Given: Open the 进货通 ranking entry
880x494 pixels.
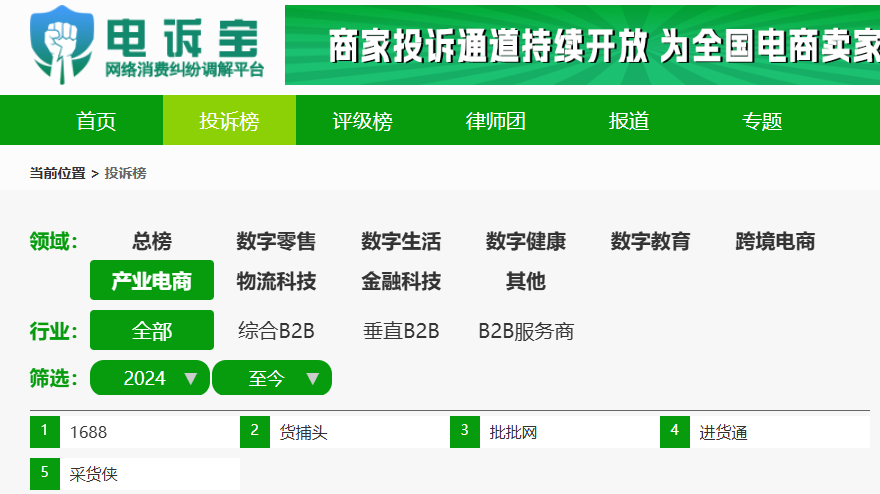Looking at the screenshot, I should 764,432.
